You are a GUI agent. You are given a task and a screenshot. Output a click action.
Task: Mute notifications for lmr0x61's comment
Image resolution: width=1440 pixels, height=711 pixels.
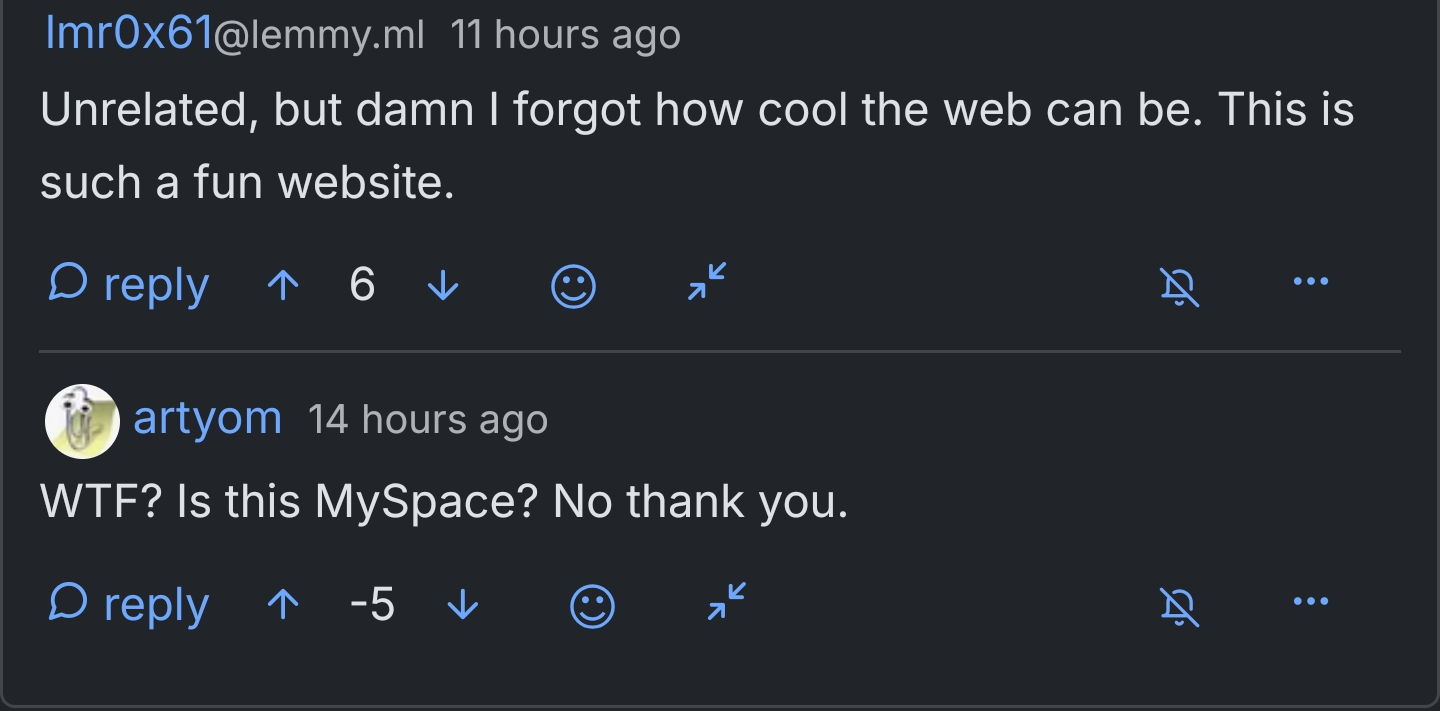pyautogui.click(x=1180, y=284)
